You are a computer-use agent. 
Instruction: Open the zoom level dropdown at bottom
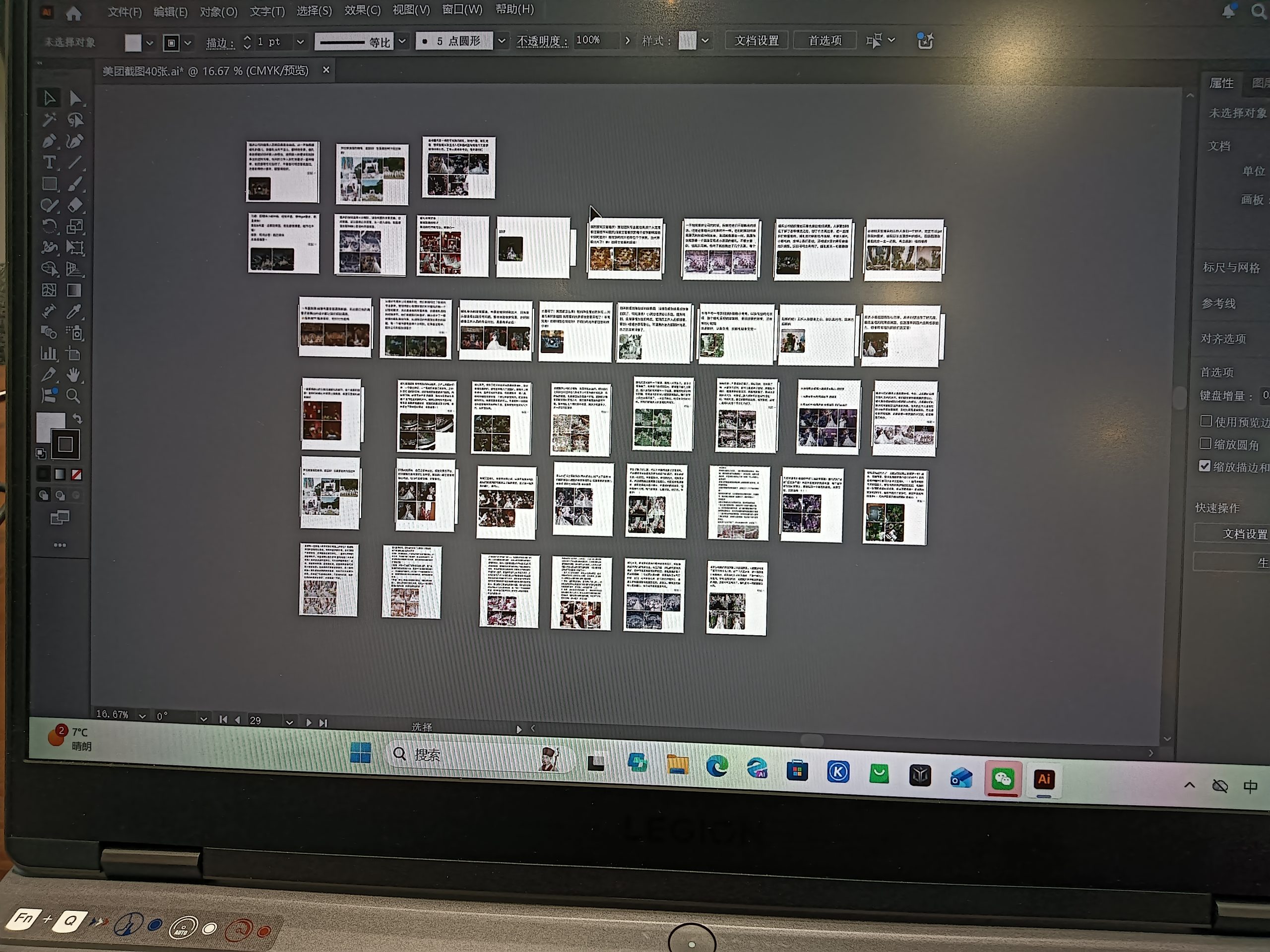142,715
